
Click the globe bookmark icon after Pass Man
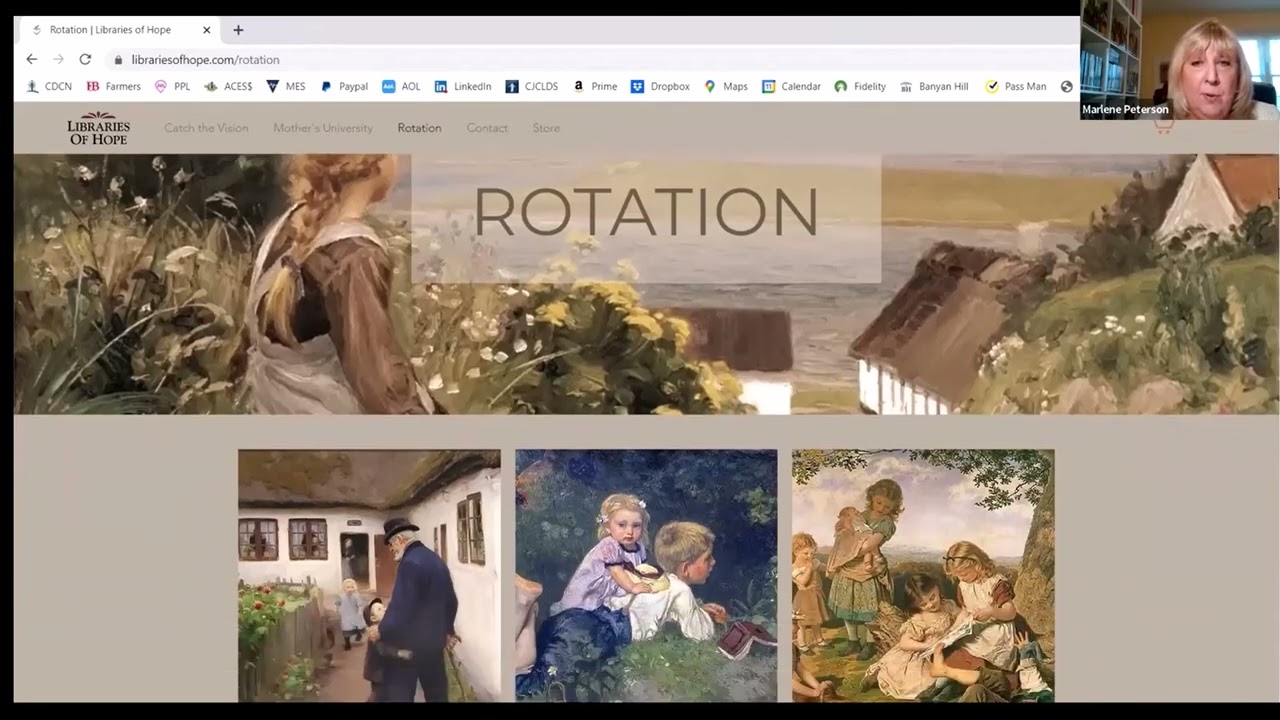pyautogui.click(x=1067, y=87)
